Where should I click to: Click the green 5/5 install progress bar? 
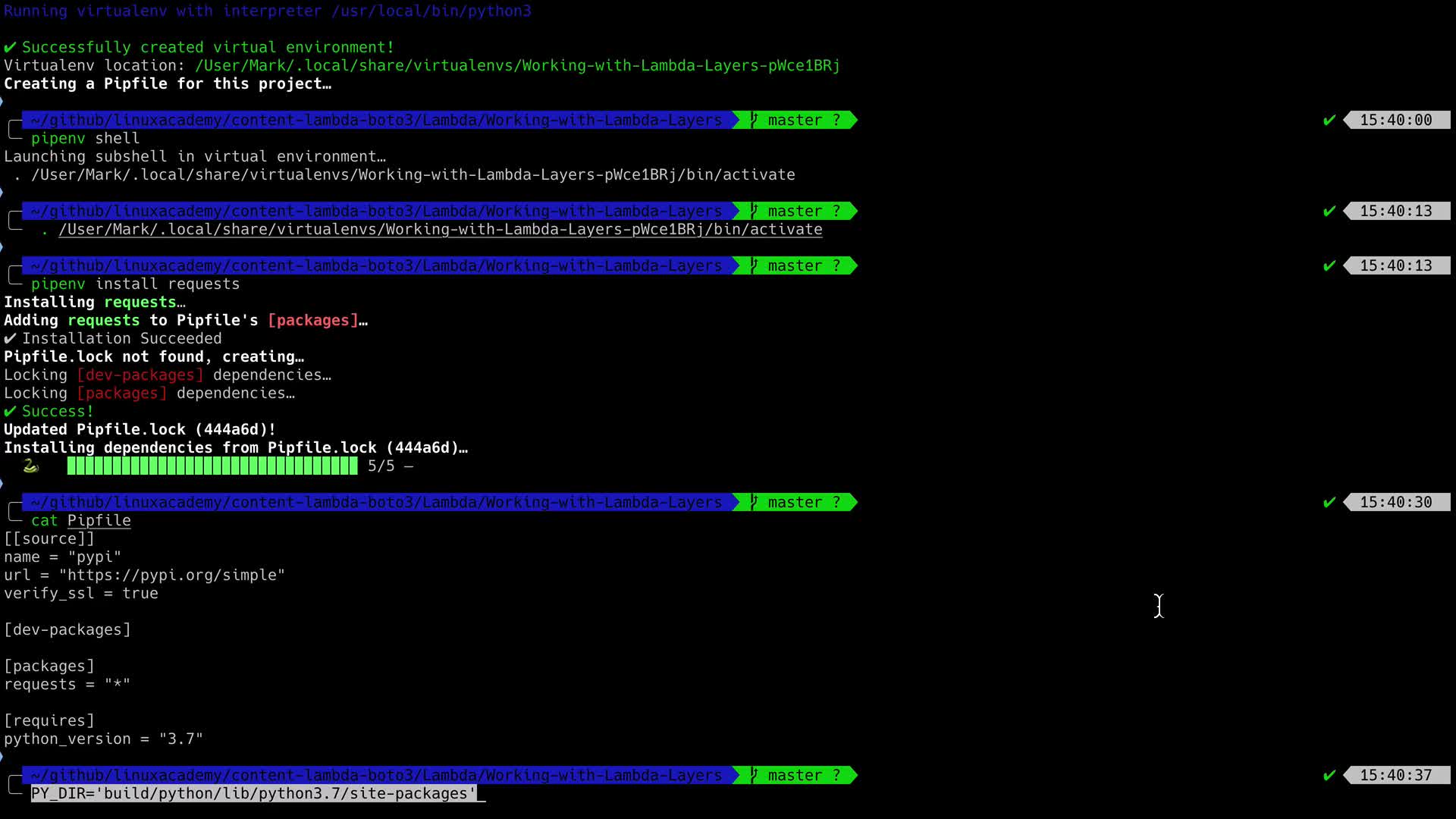212,466
